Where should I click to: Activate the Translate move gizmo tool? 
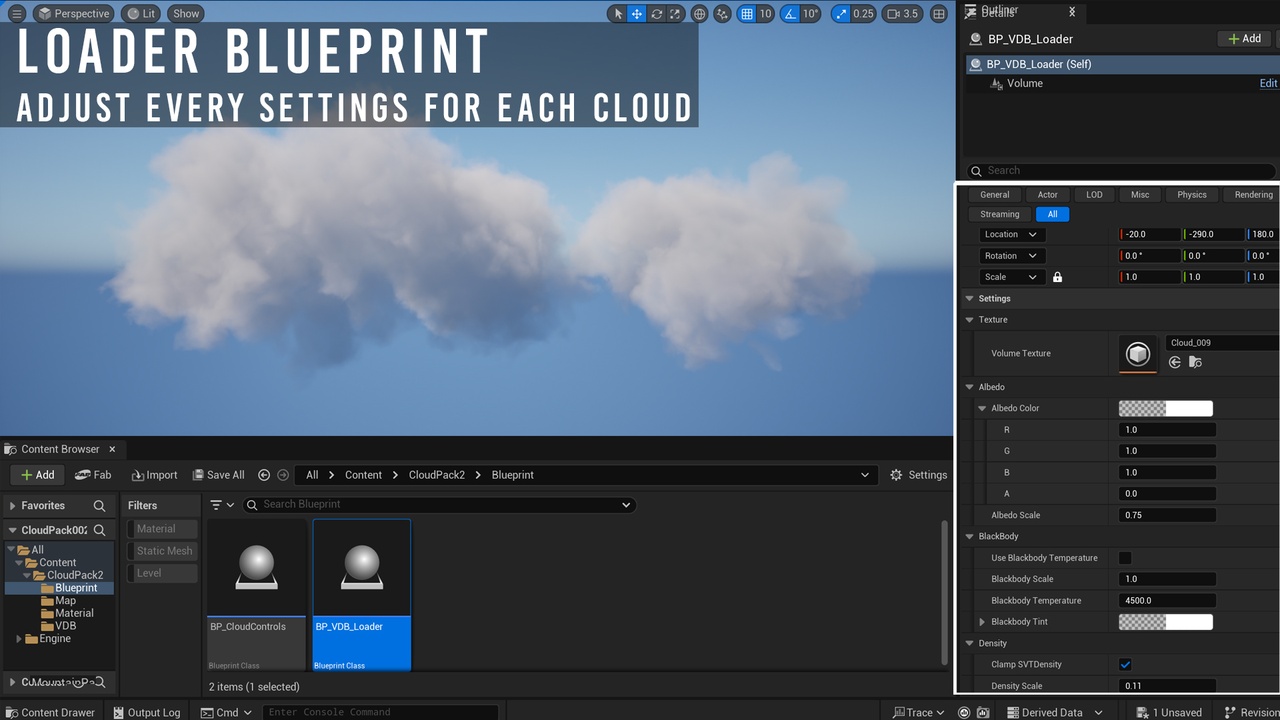coord(637,13)
